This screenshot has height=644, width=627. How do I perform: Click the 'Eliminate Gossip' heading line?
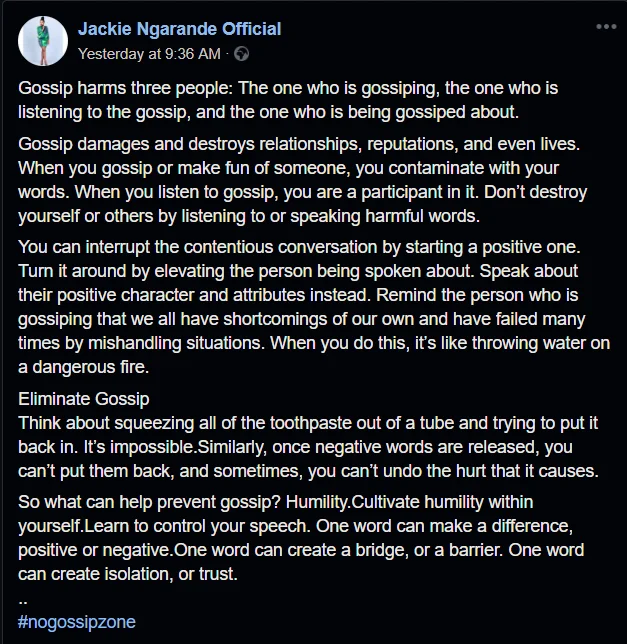(84, 399)
